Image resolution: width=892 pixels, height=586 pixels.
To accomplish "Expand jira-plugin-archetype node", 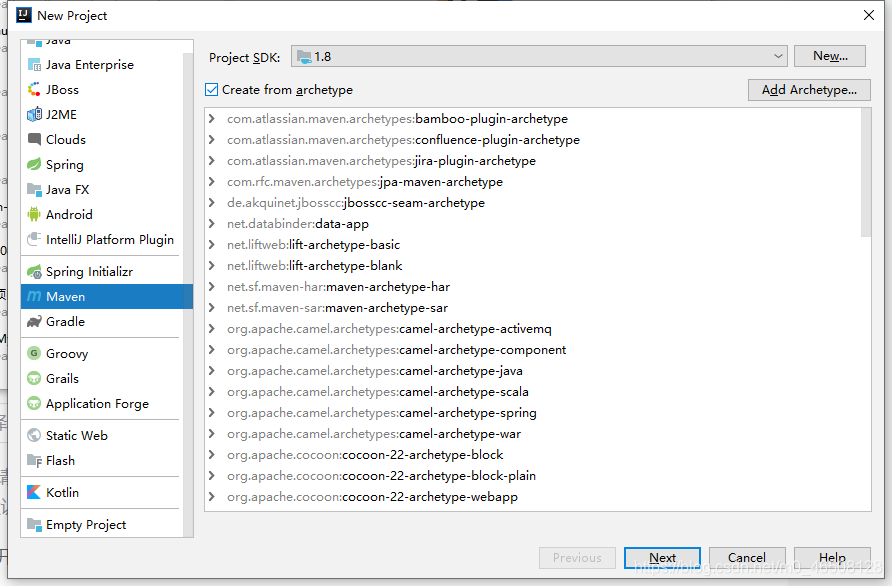I will pos(212,160).
